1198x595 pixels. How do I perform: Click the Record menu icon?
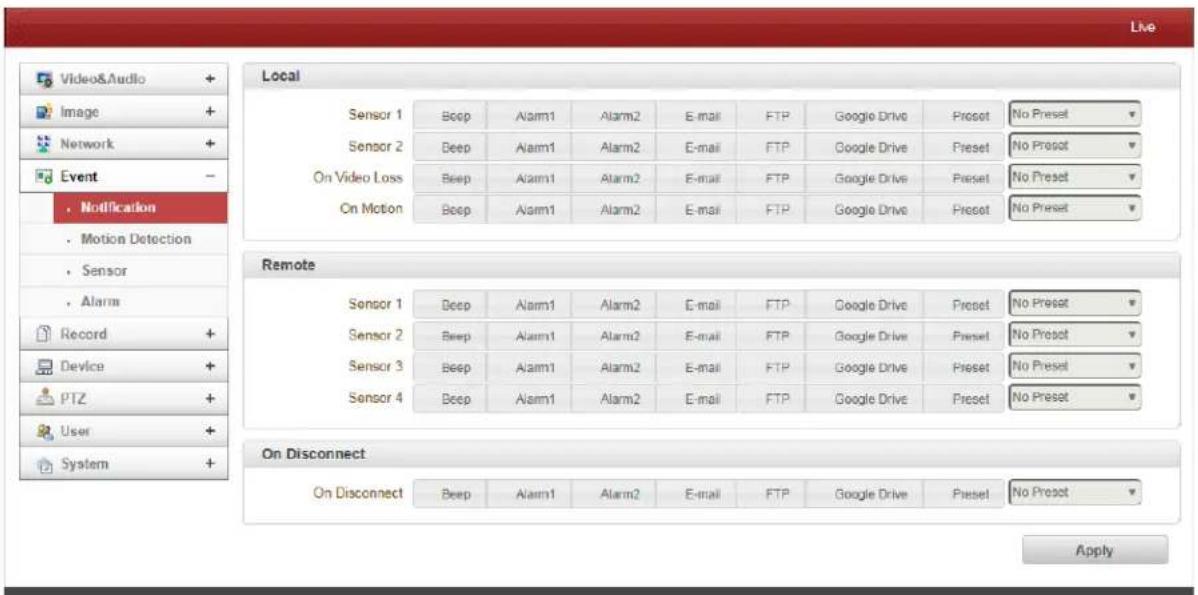[x=43, y=334]
